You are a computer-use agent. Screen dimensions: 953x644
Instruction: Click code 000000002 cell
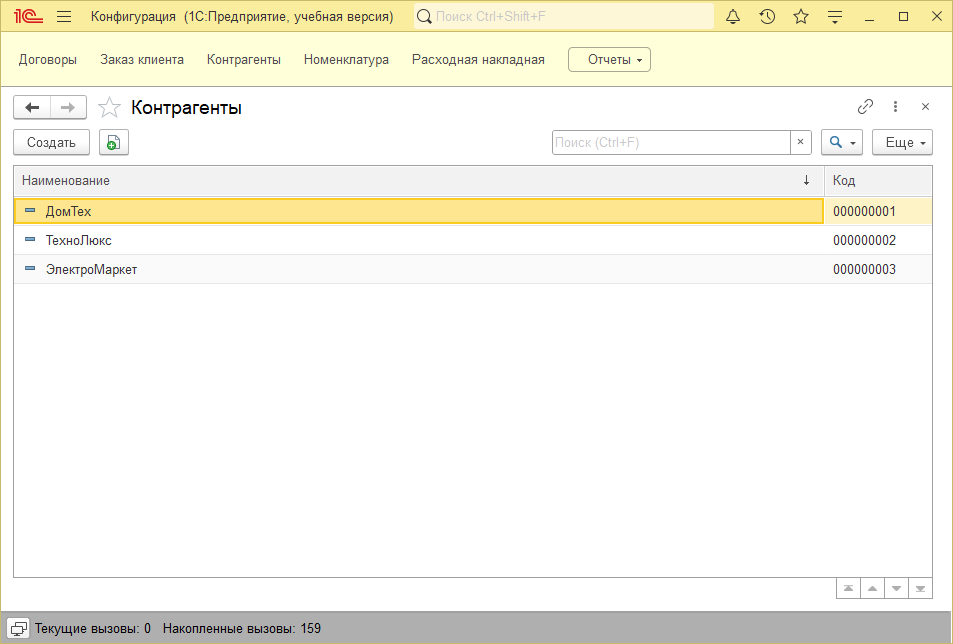coord(878,241)
